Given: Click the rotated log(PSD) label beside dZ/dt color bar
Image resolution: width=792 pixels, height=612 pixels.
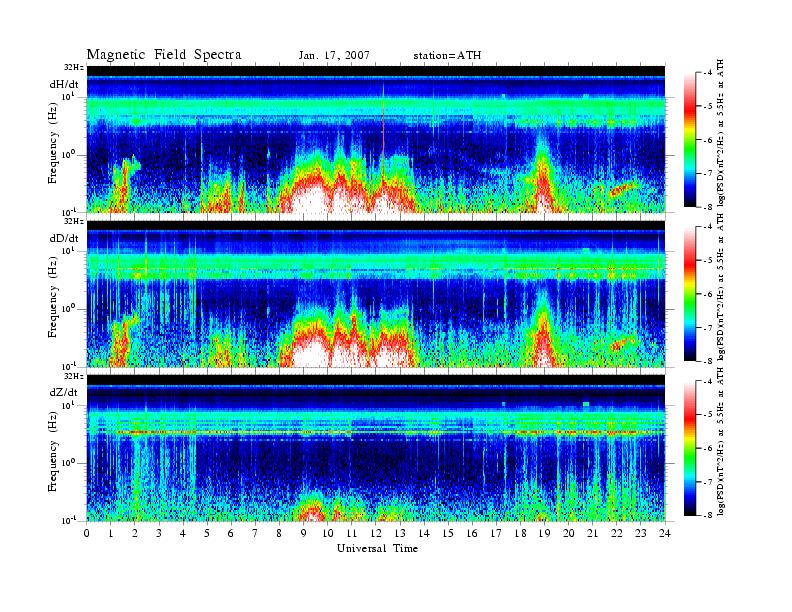Looking at the screenshot, I should (x=721, y=441).
